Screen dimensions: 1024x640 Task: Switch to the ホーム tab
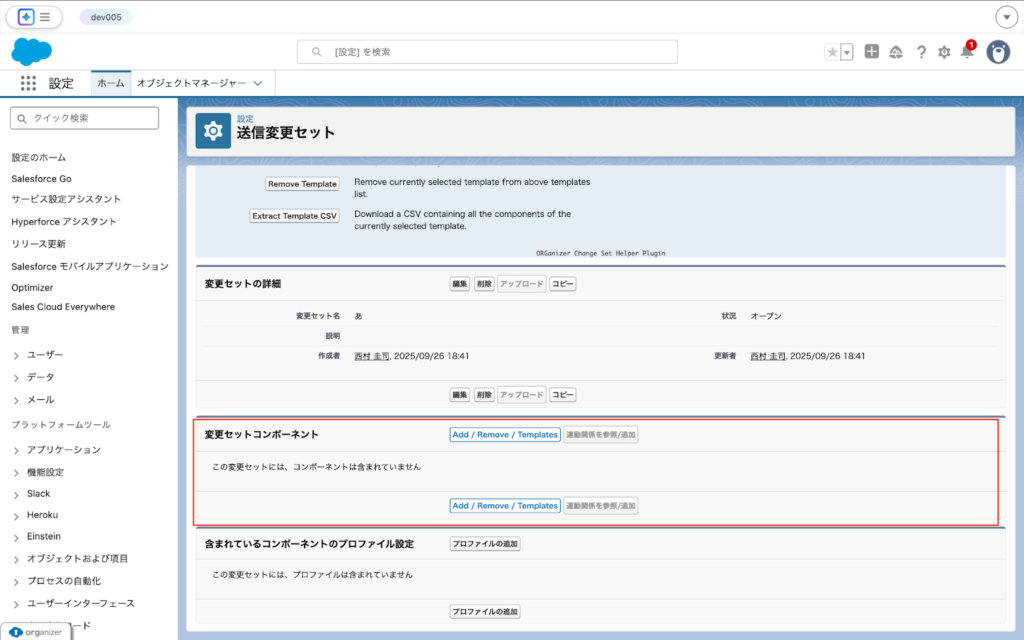[x=110, y=83]
